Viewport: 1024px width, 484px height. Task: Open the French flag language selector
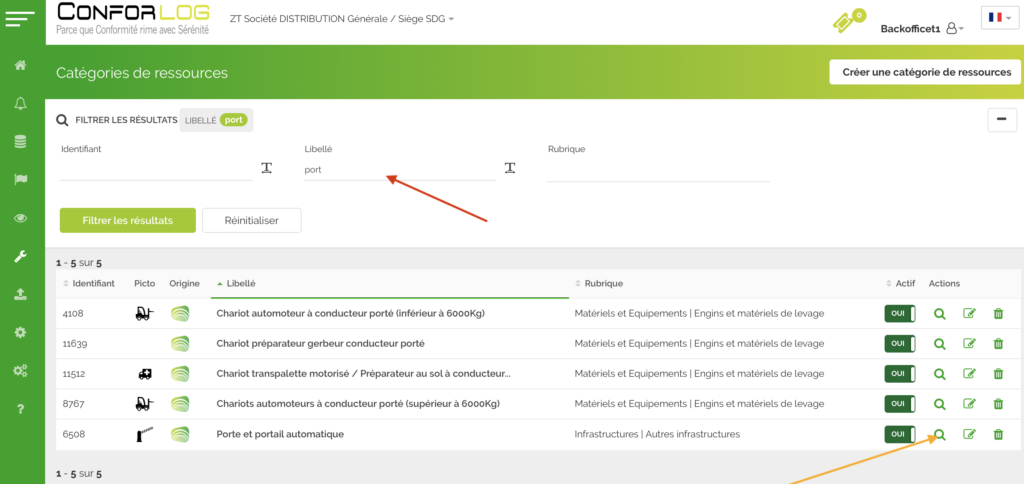[x=999, y=18]
